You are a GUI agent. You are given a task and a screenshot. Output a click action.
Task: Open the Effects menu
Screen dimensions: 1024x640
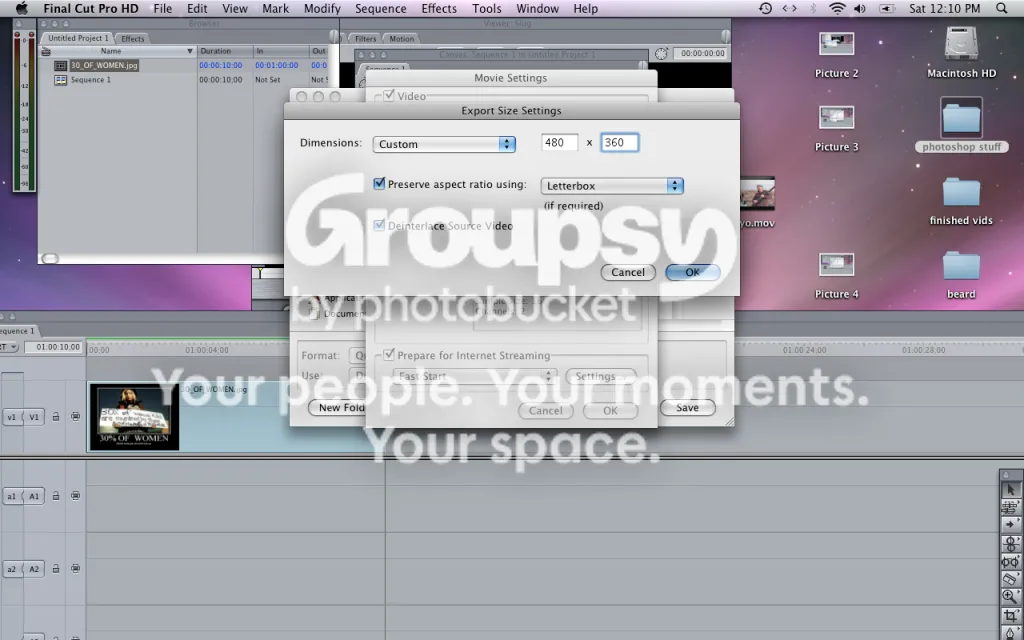coord(439,8)
